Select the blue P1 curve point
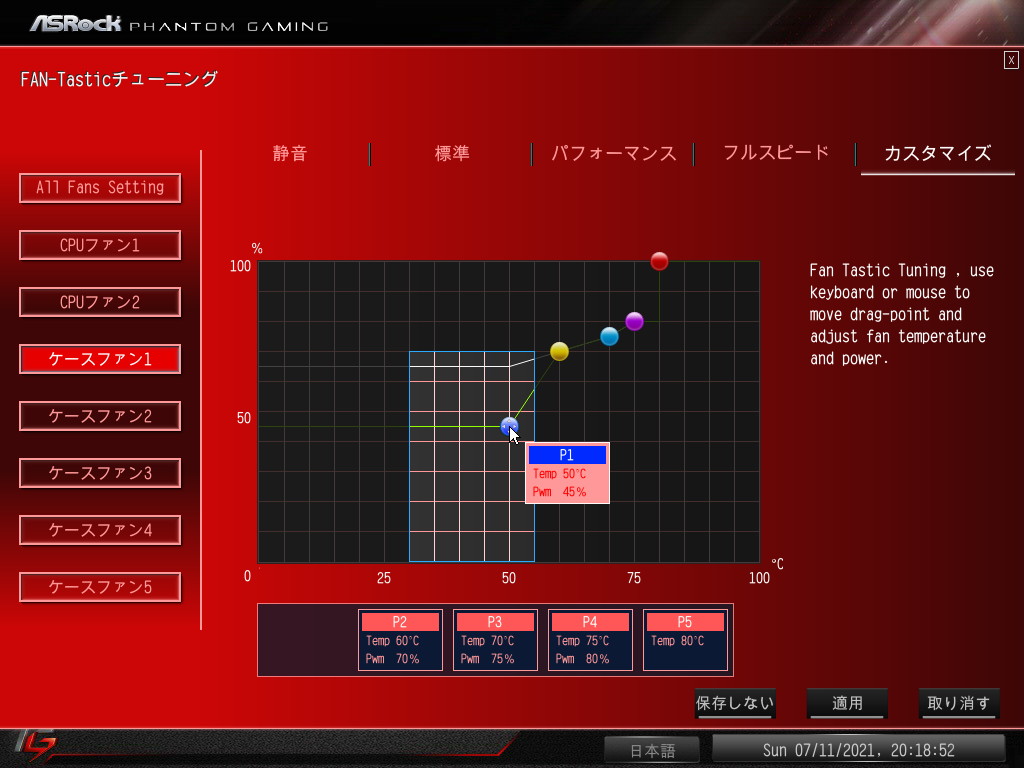This screenshot has width=1024, height=768. click(509, 426)
